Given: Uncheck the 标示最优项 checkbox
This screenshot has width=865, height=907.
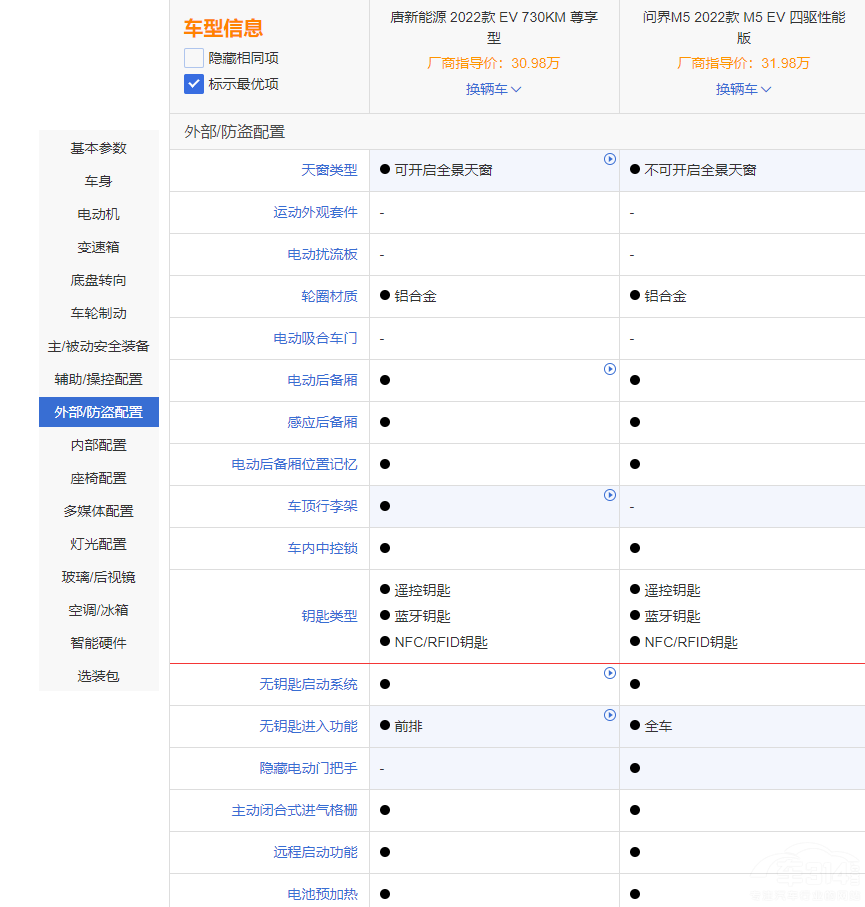Looking at the screenshot, I should (x=194, y=84).
